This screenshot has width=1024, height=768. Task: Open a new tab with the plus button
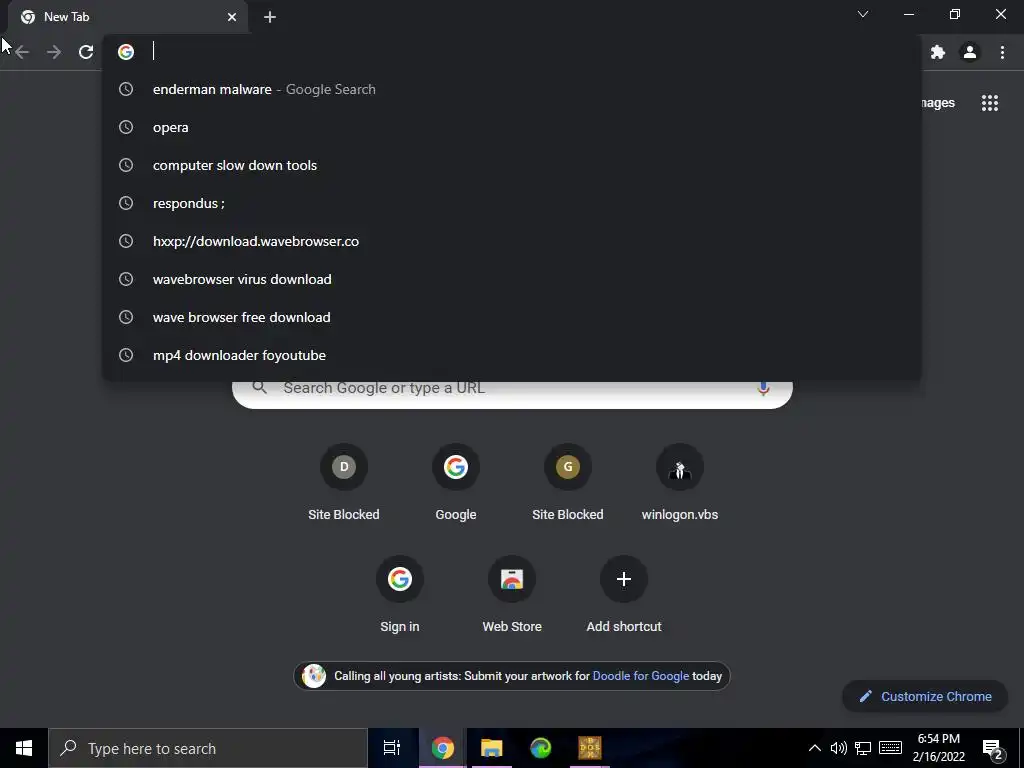[270, 18]
